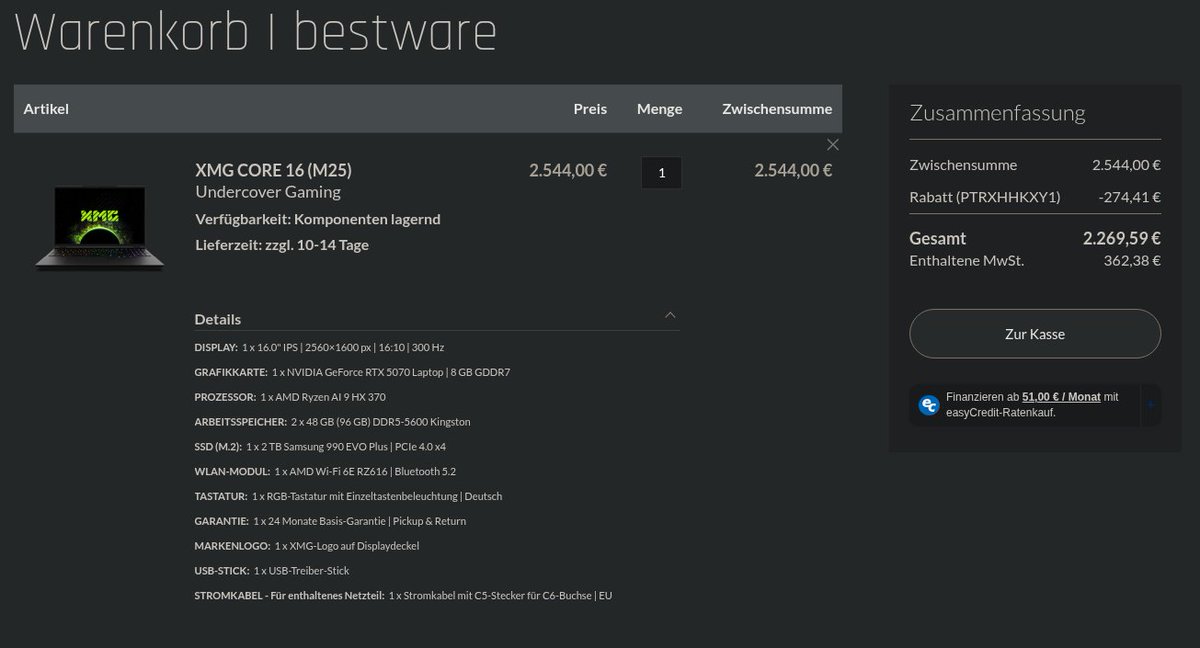Click the item price 2.544,00 € under Preis
Viewport: 1200px width, 648px height.
point(568,170)
